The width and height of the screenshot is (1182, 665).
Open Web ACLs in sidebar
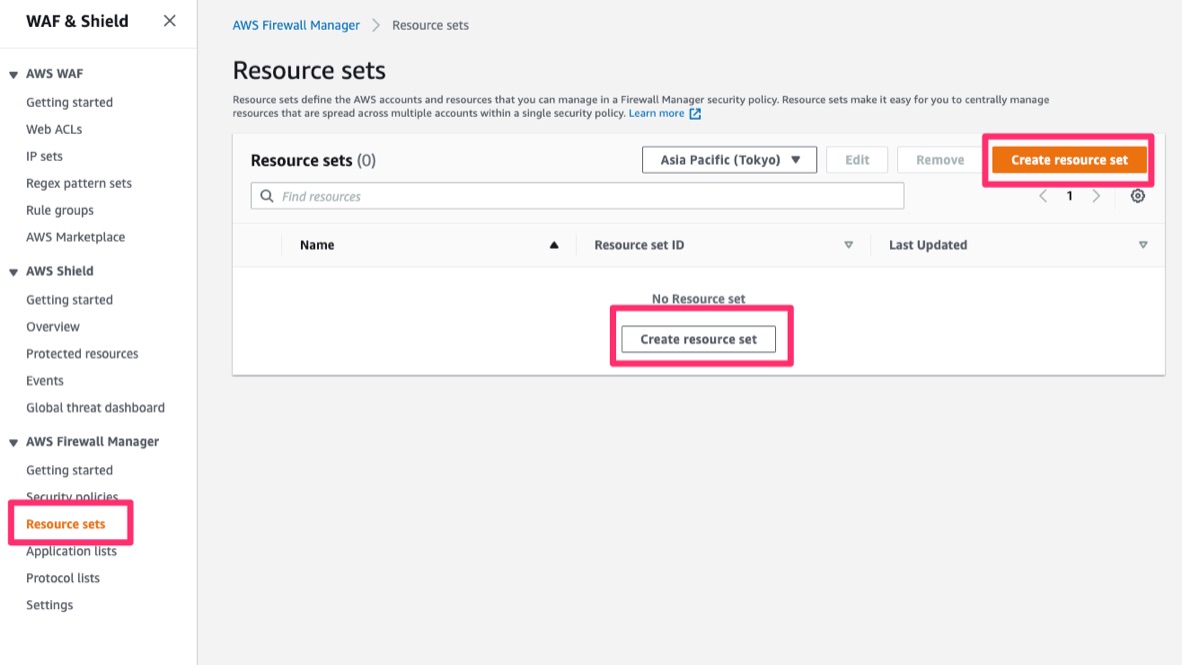click(x=54, y=129)
